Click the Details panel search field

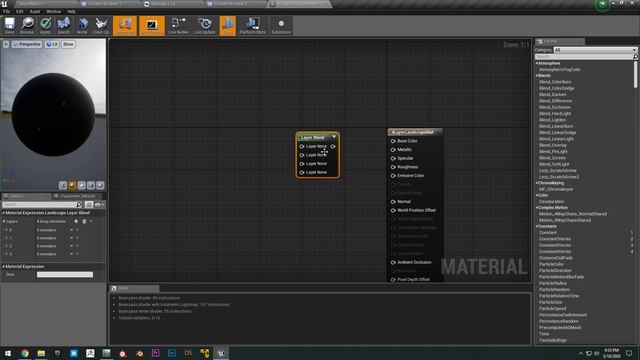[42, 204]
